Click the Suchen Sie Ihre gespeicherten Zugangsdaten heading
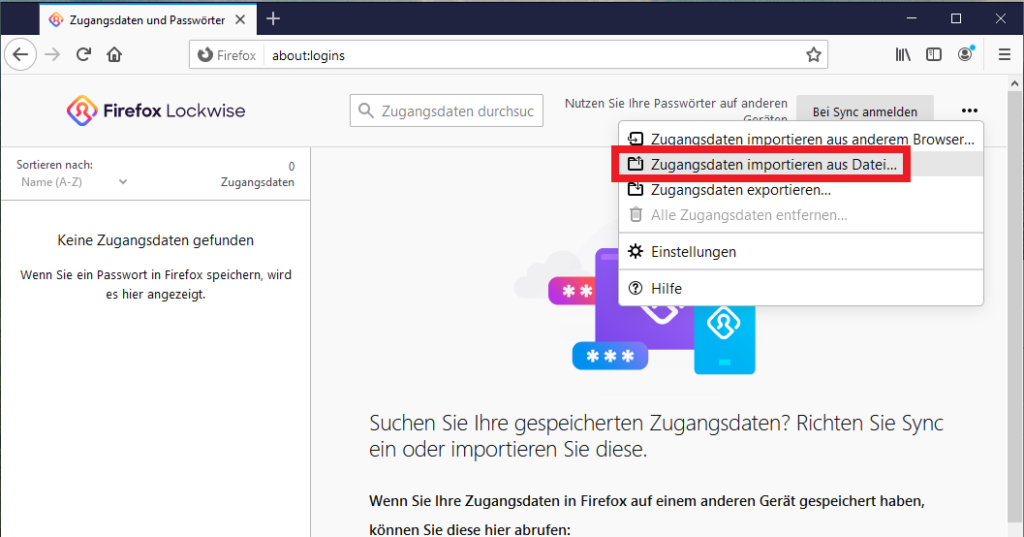Image resolution: width=1024 pixels, height=537 pixels. pyautogui.click(x=656, y=436)
